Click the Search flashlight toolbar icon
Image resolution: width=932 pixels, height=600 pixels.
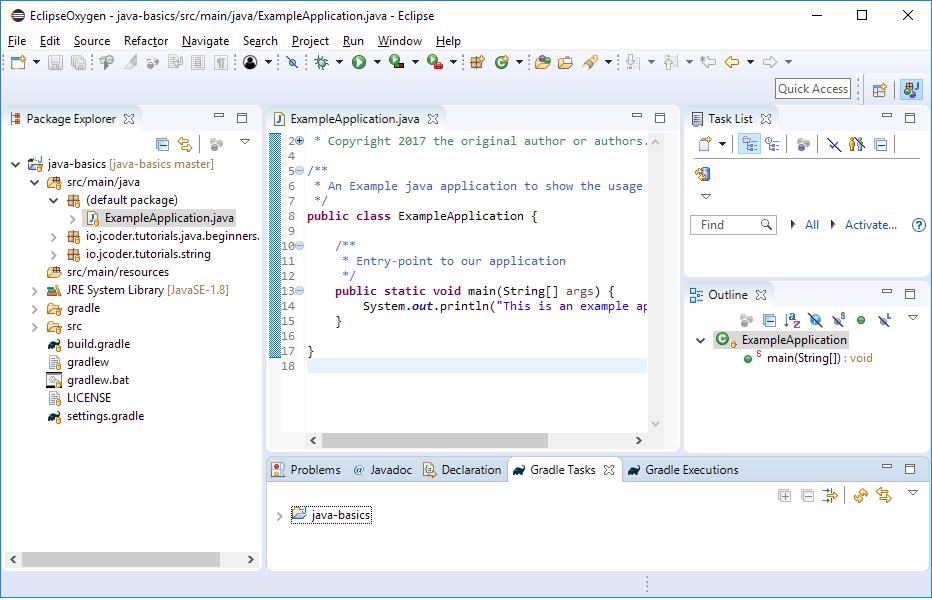tap(590, 62)
